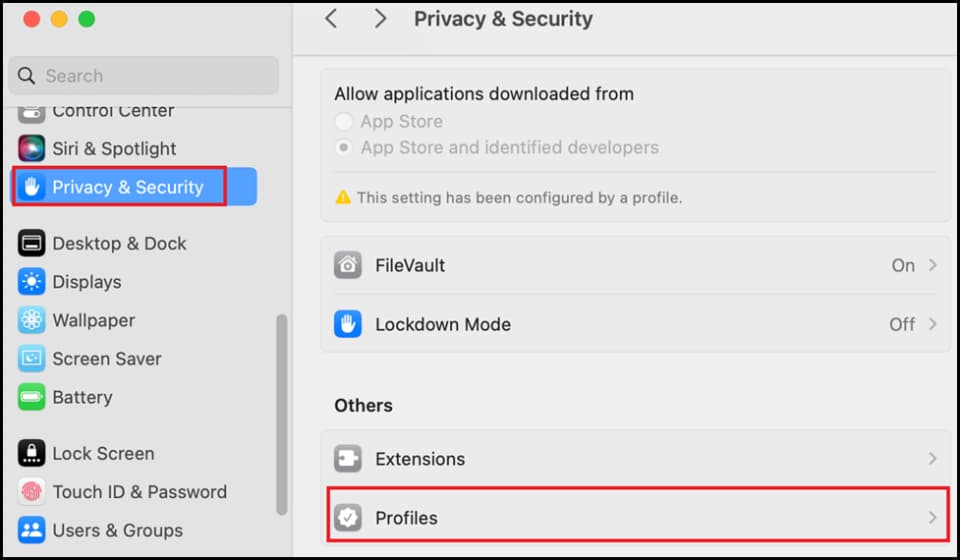Open Siri & Spotlight icon in sidebar
Screen dimensions: 960x560
click(x=31, y=148)
